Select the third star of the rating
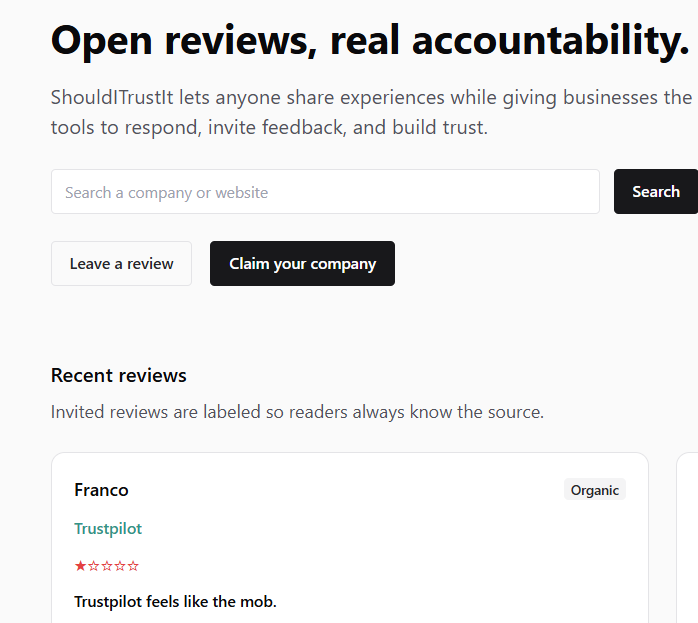The image size is (698, 623). click(x=107, y=566)
